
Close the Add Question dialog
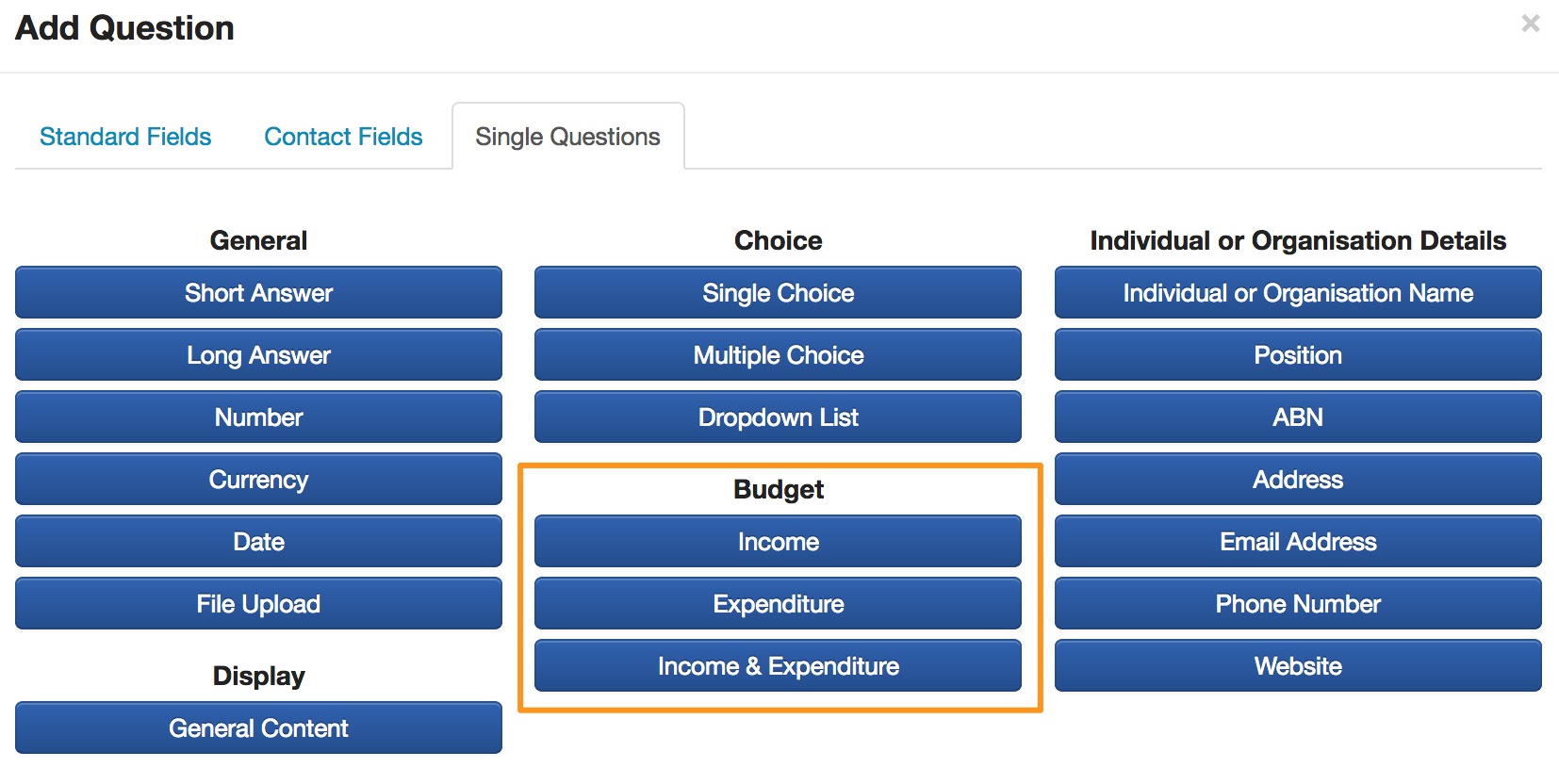[x=1530, y=24]
